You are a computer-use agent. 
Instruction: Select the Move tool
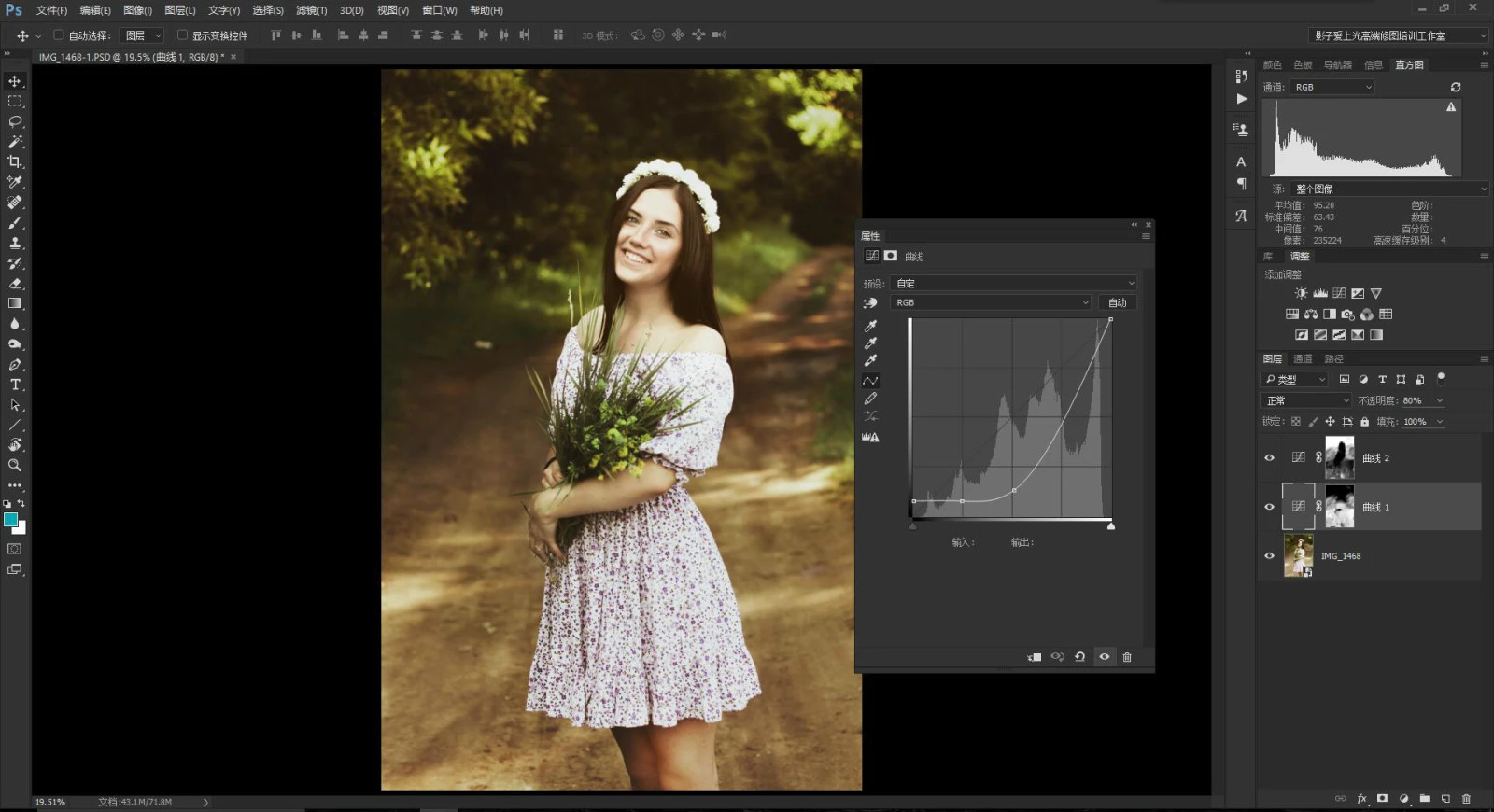pos(15,81)
